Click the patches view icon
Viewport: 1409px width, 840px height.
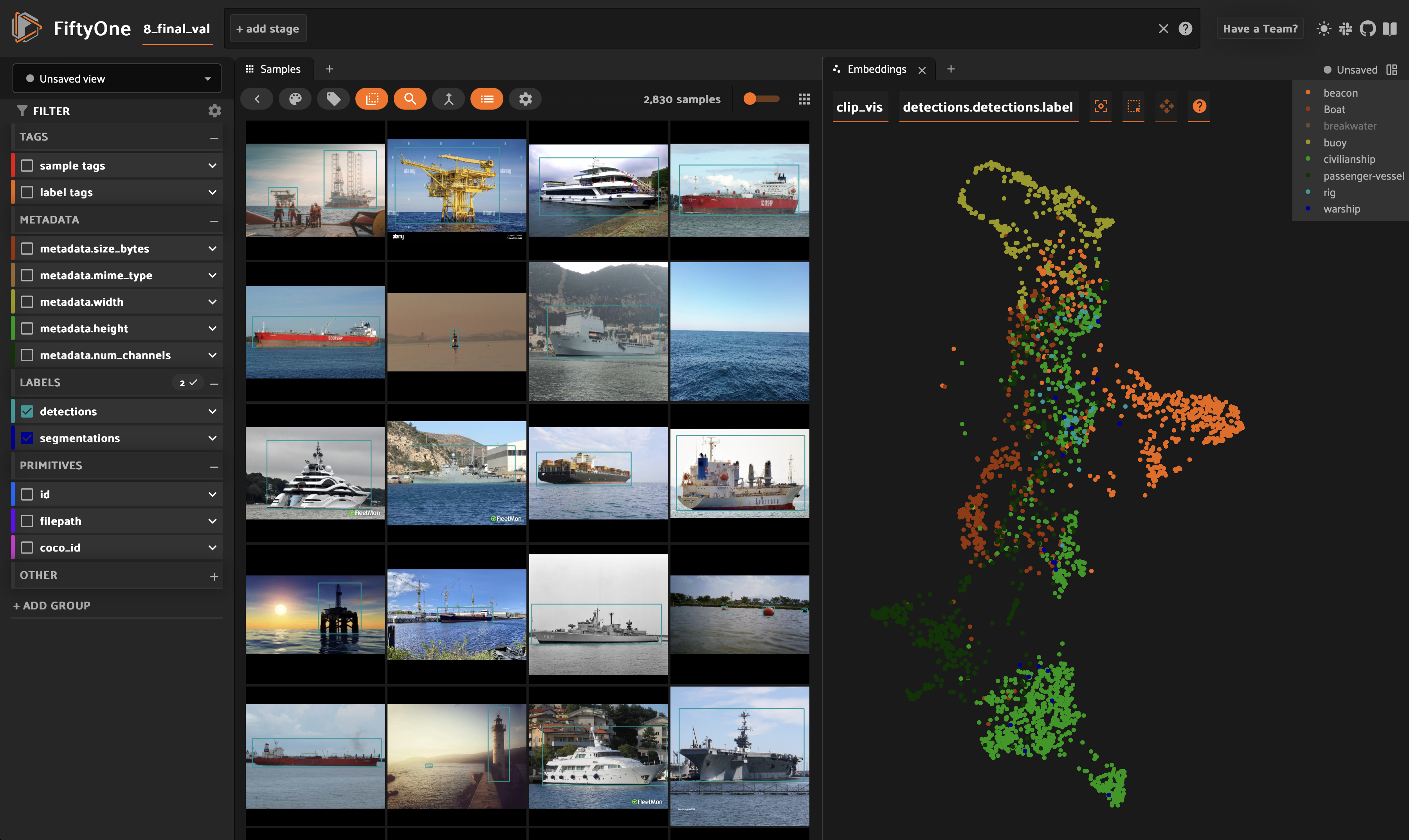coord(372,99)
